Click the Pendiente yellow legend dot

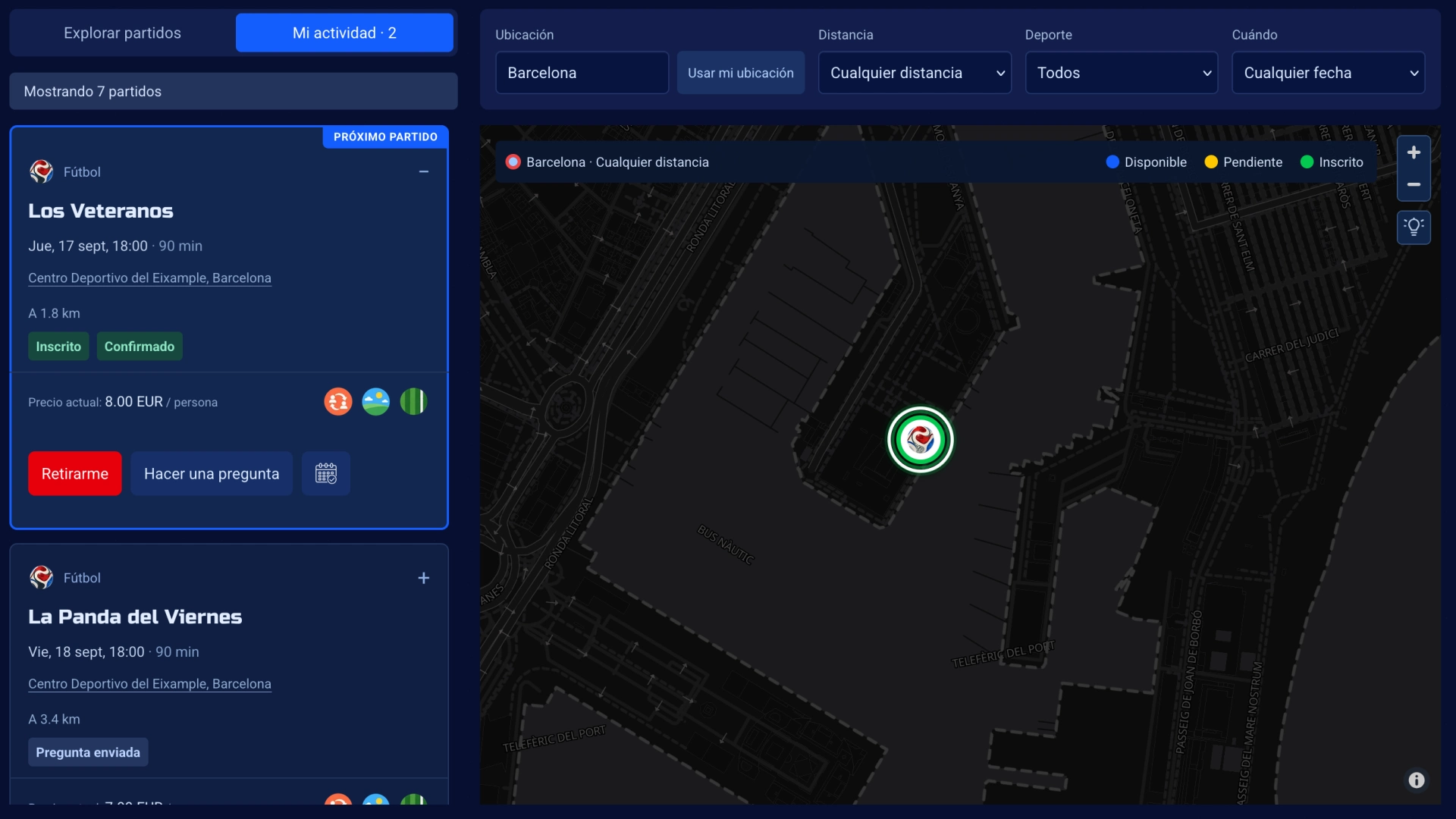[1211, 162]
